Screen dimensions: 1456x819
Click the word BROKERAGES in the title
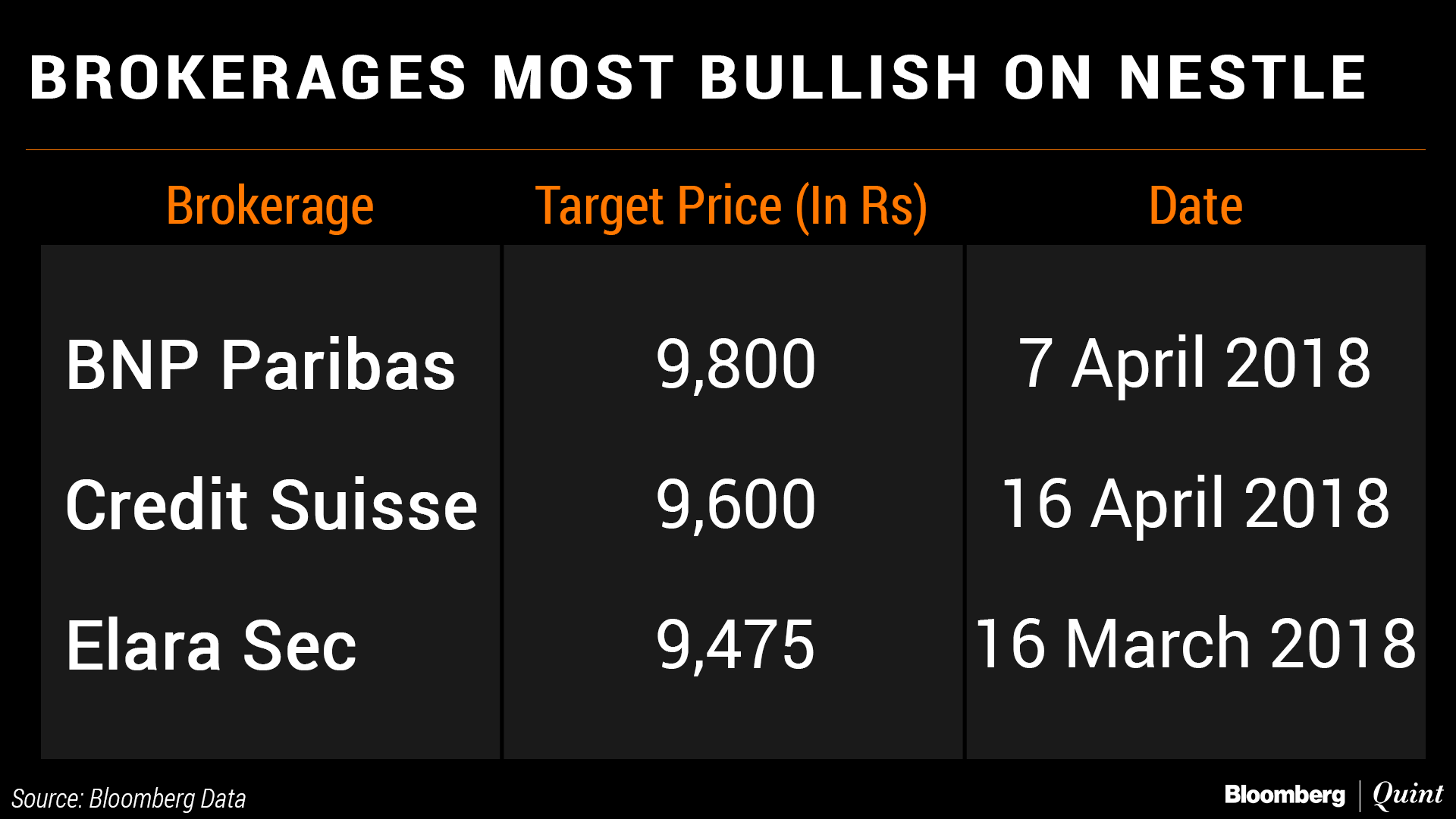(x=249, y=77)
